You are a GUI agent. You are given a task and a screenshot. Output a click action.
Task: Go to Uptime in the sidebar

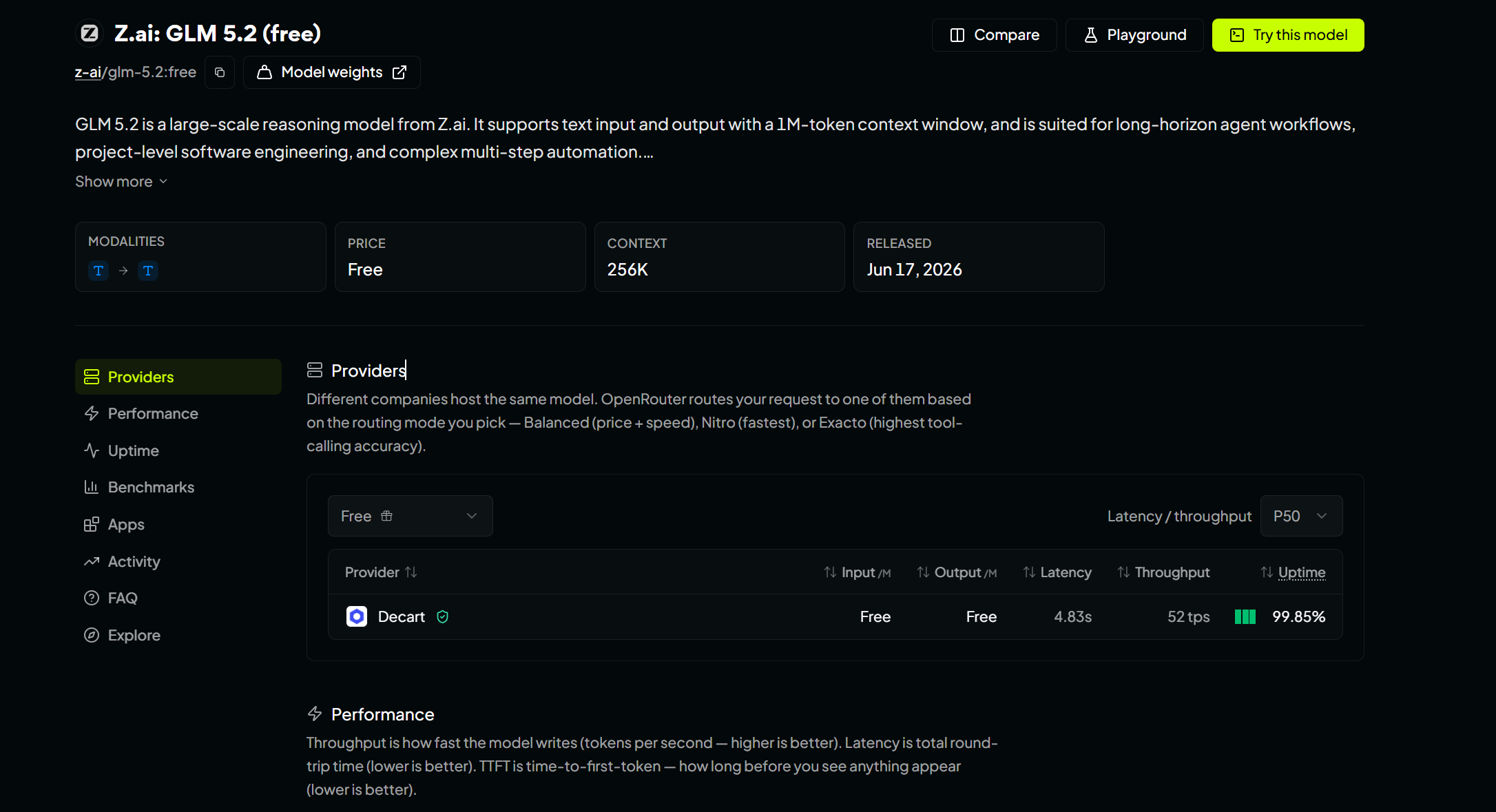(x=178, y=450)
